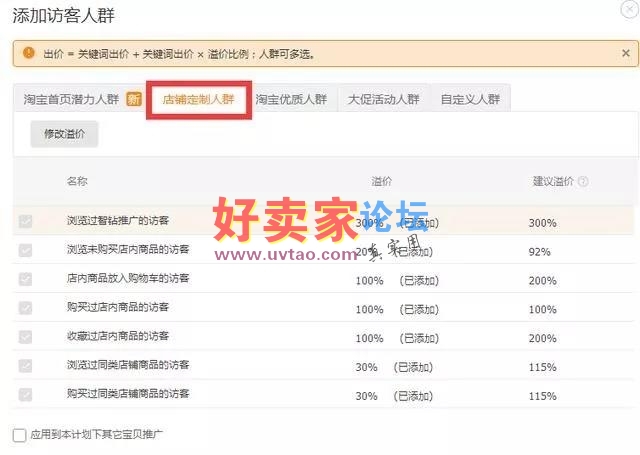
Task: Dismiss the orange bid formula banner
Action: (x=624, y=52)
